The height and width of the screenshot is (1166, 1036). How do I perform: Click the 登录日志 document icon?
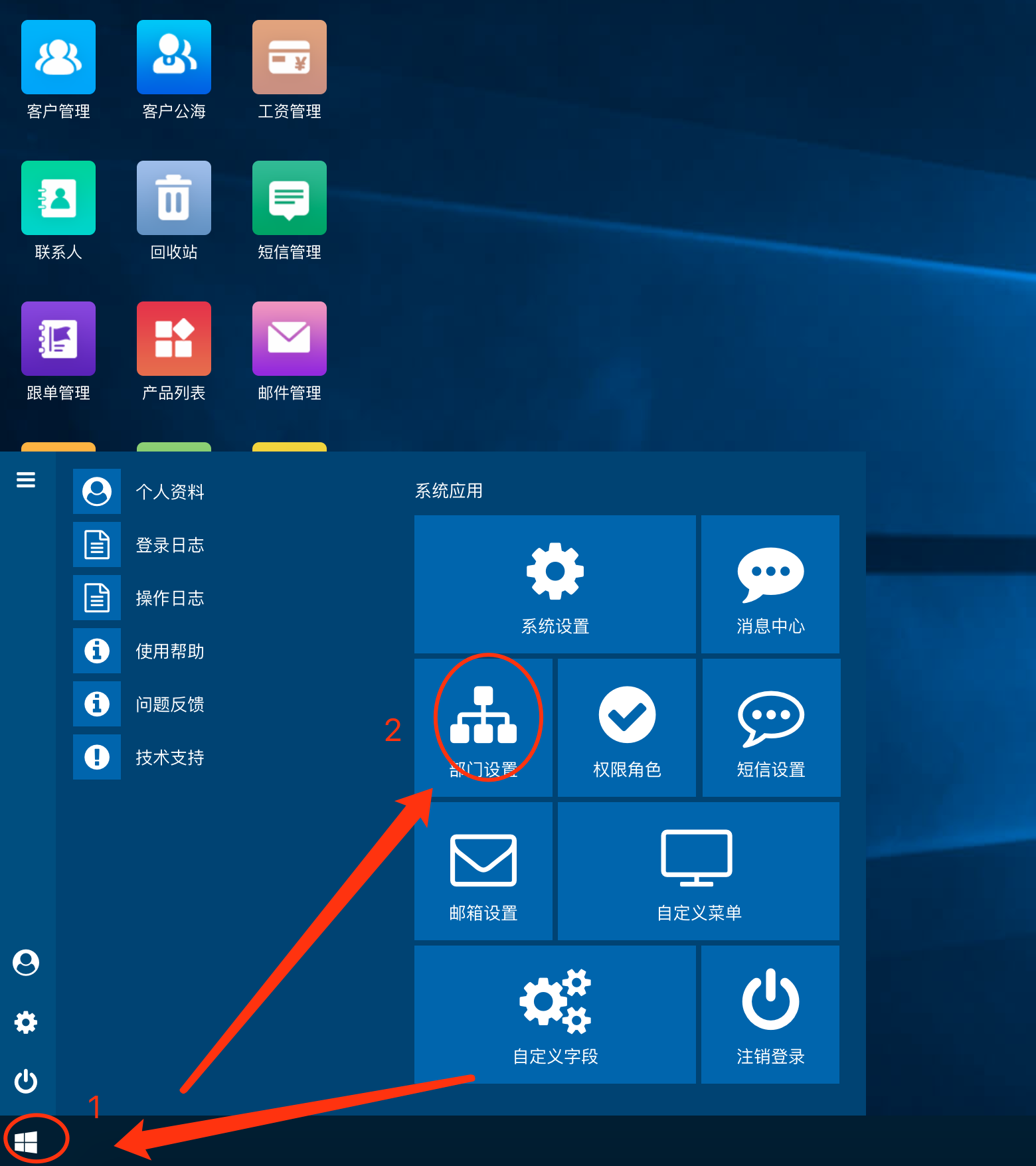coord(97,544)
